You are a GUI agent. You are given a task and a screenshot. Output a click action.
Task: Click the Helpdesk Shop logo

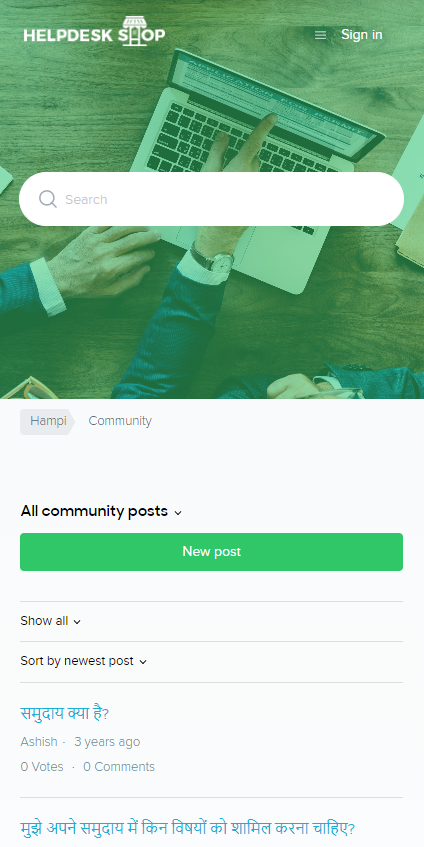tap(95, 31)
